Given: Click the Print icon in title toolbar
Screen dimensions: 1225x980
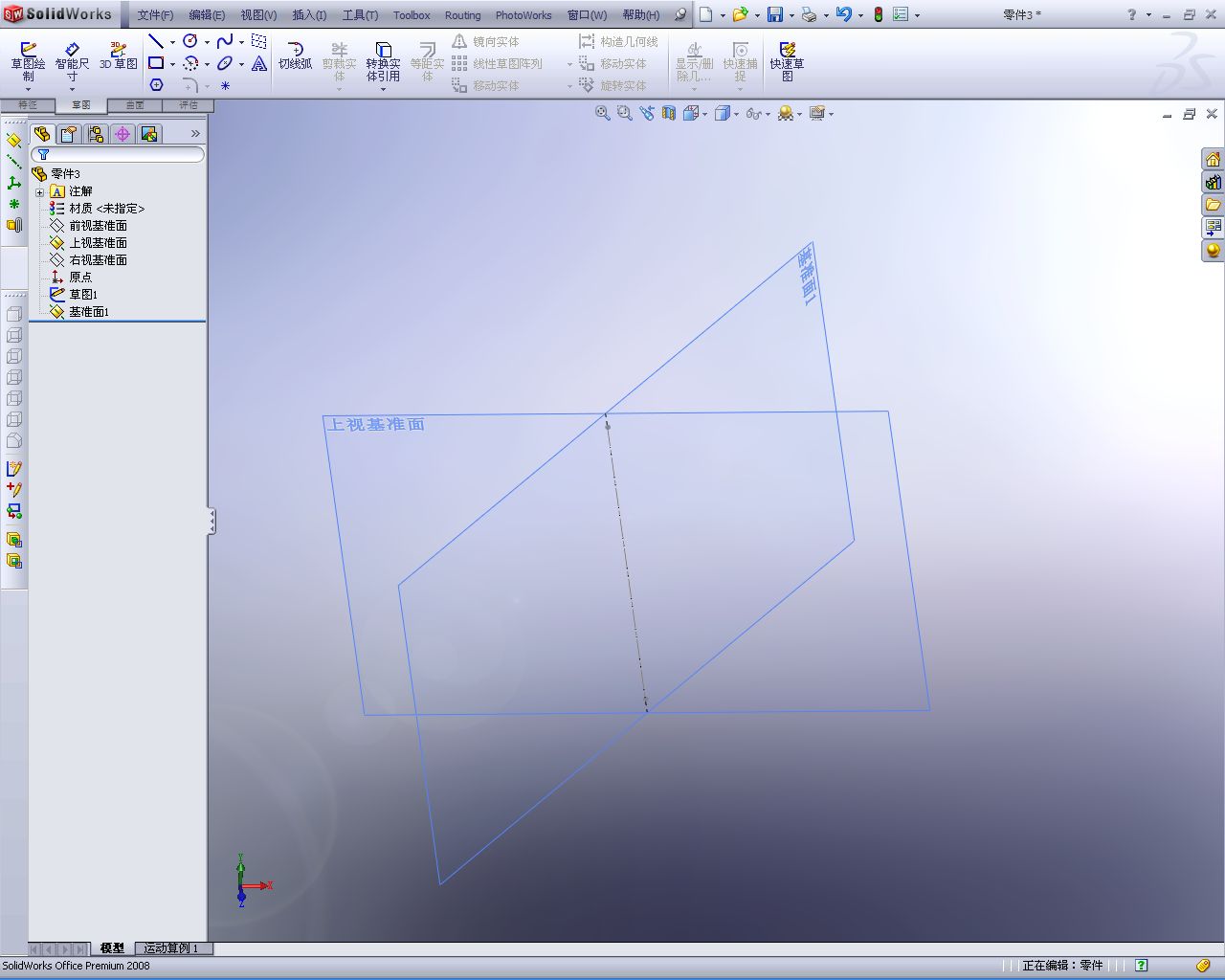Looking at the screenshot, I should click(809, 14).
